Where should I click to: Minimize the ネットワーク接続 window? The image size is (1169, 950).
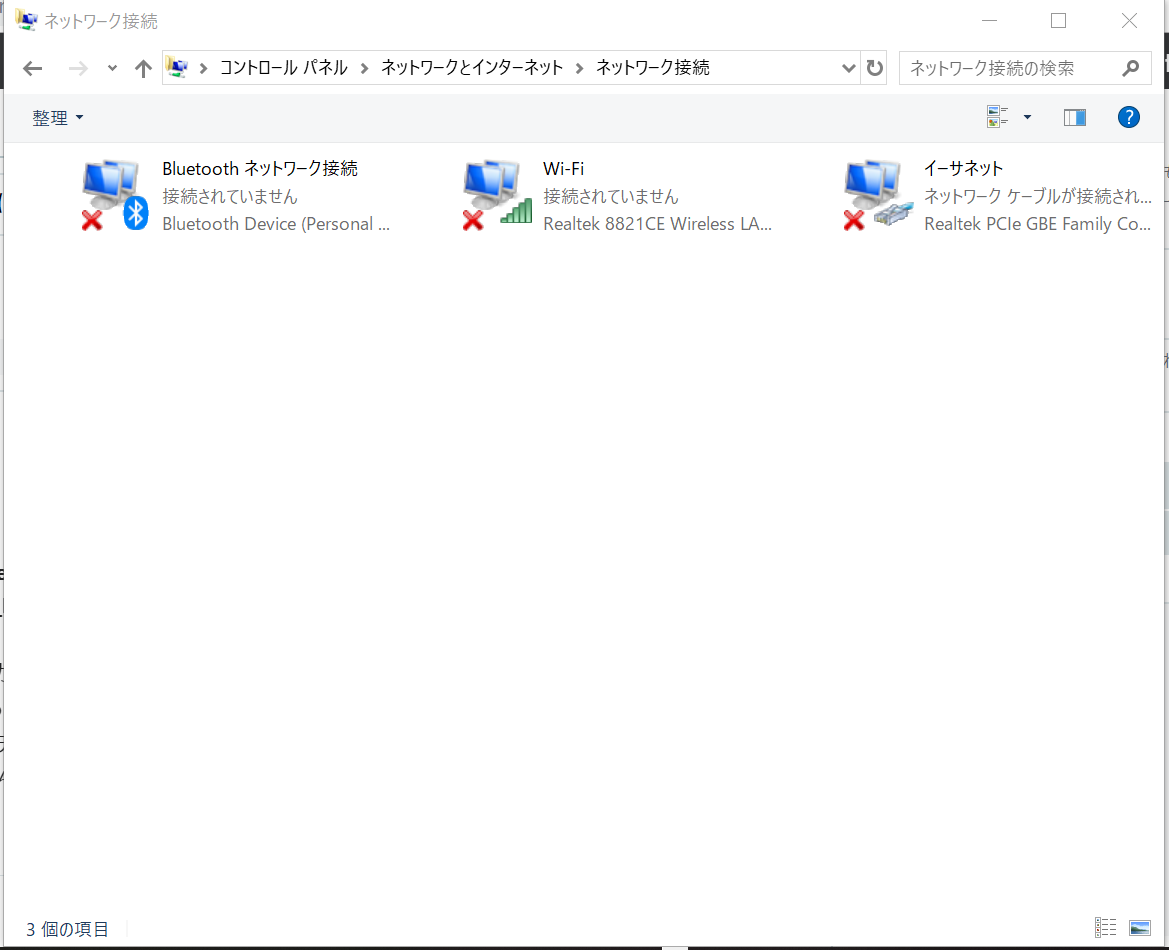[x=989, y=21]
